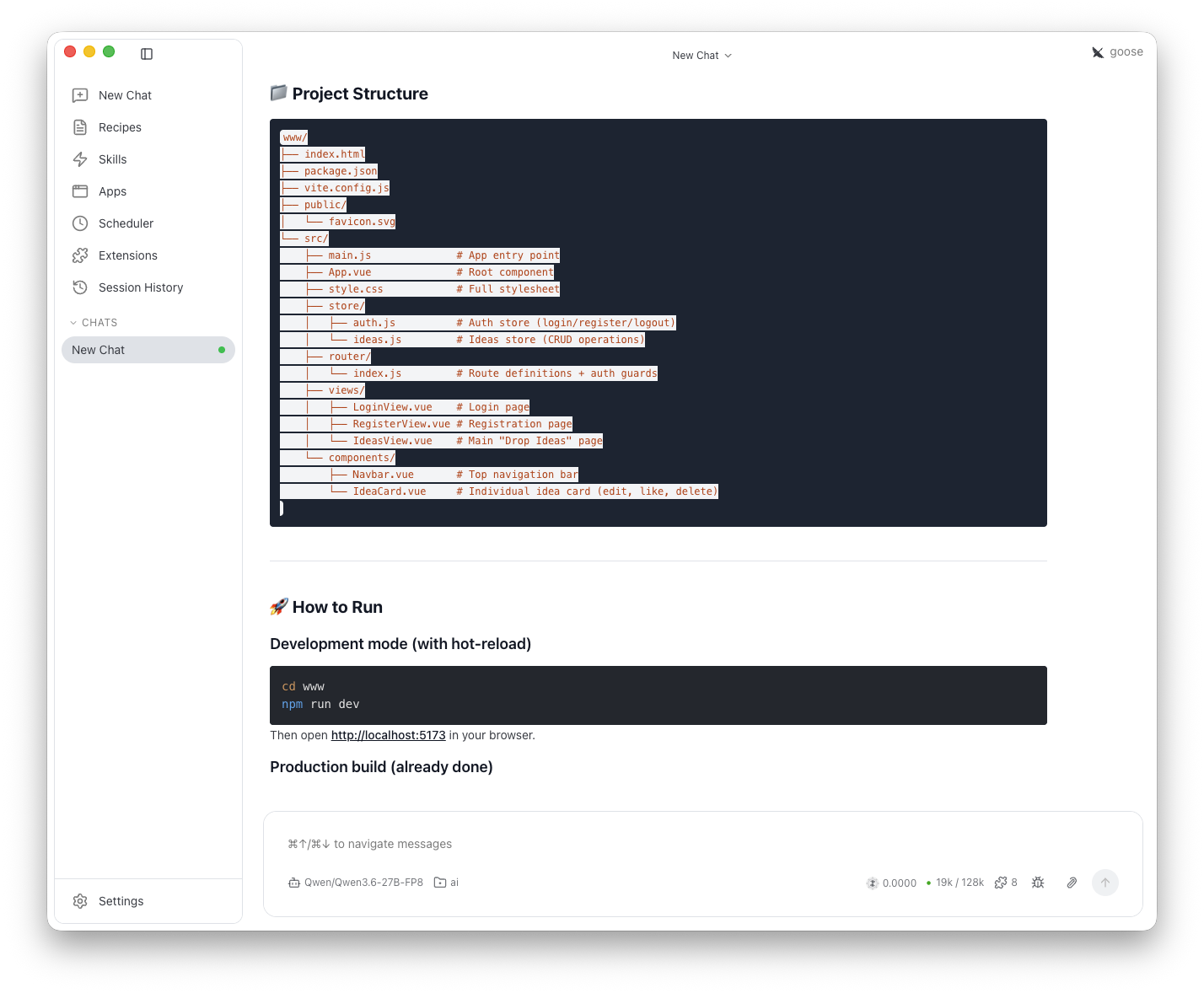
Task: Expand the New Chat title dropdown
Action: point(702,56)
